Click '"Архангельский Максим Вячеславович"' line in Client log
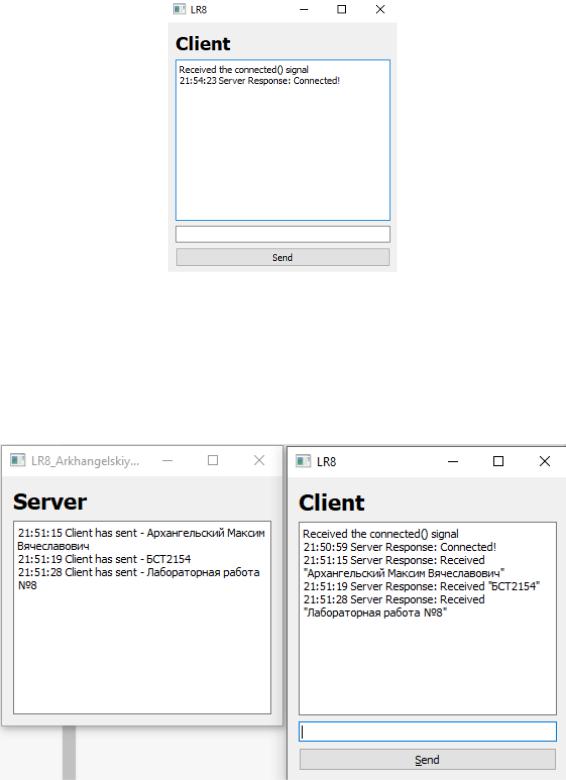This screenshot has height=780, width=566. click(403, 573)
